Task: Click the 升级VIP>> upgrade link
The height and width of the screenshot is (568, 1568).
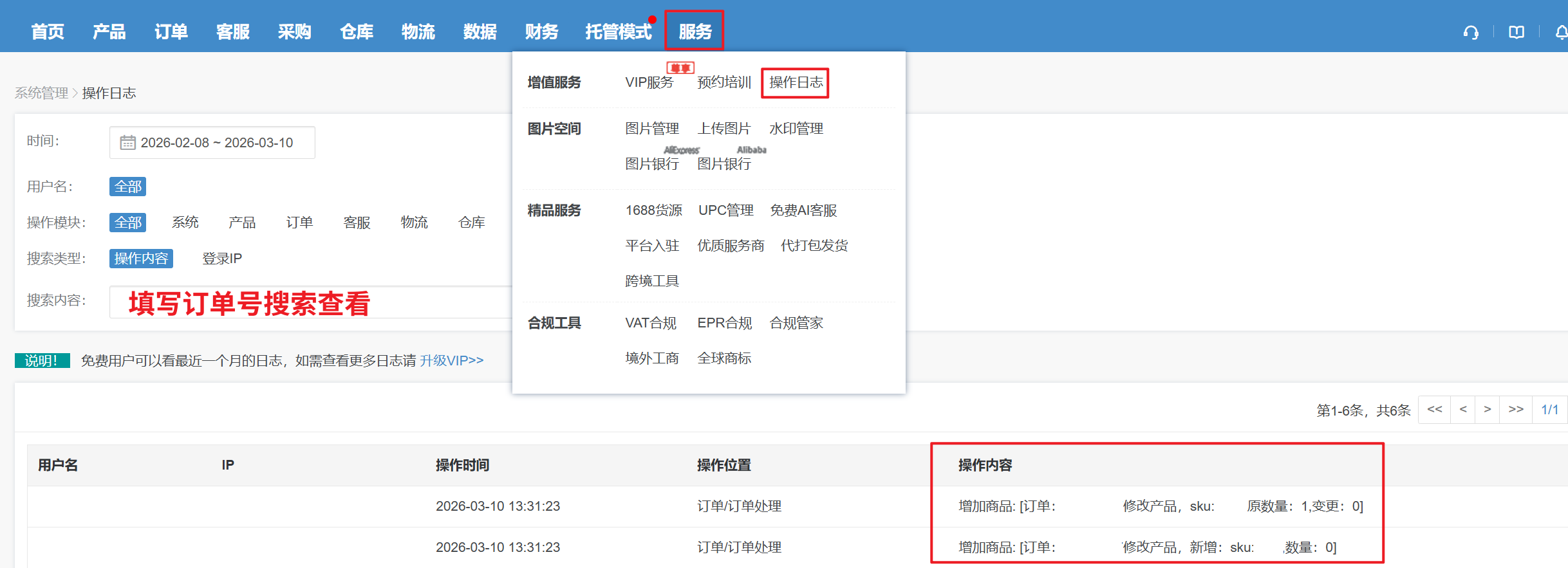Action: pos(451,361)
